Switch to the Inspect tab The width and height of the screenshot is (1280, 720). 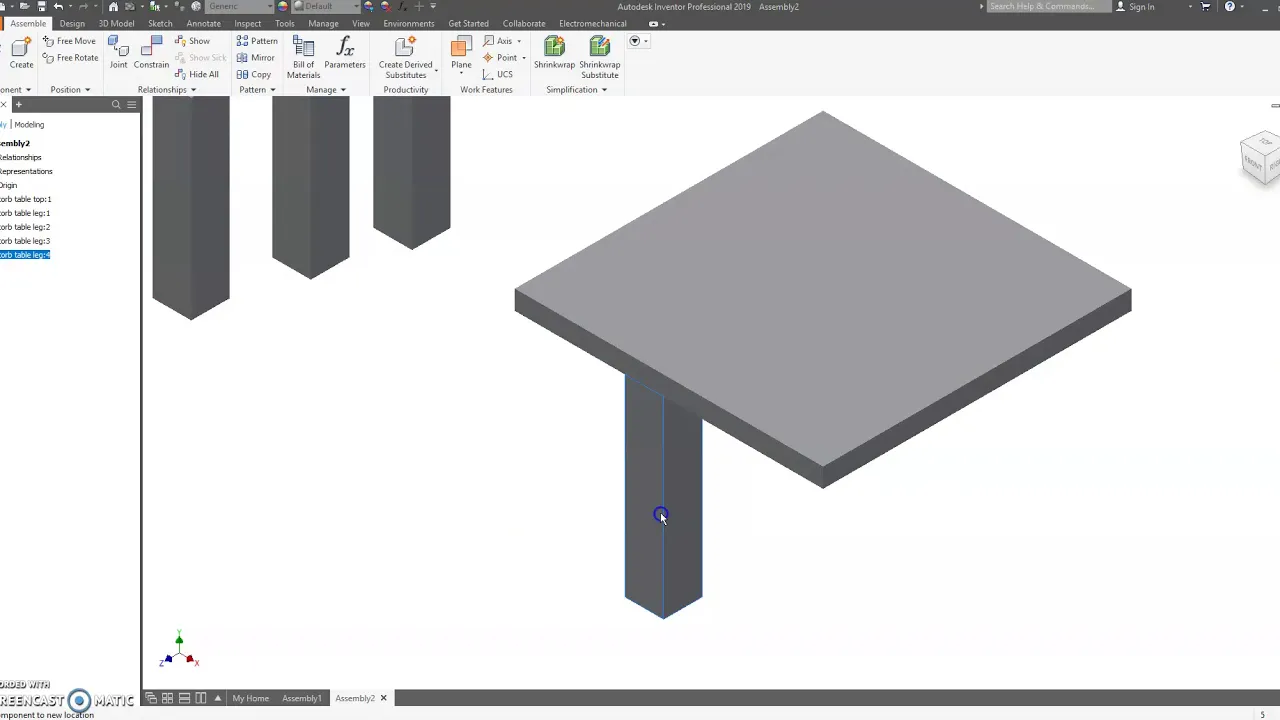(248, 23)
